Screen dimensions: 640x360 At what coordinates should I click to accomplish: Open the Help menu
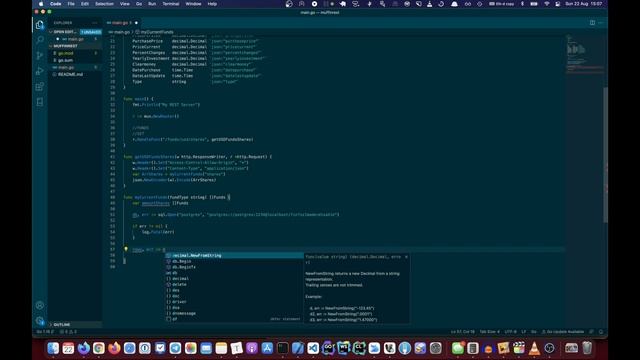coord(212,4)
